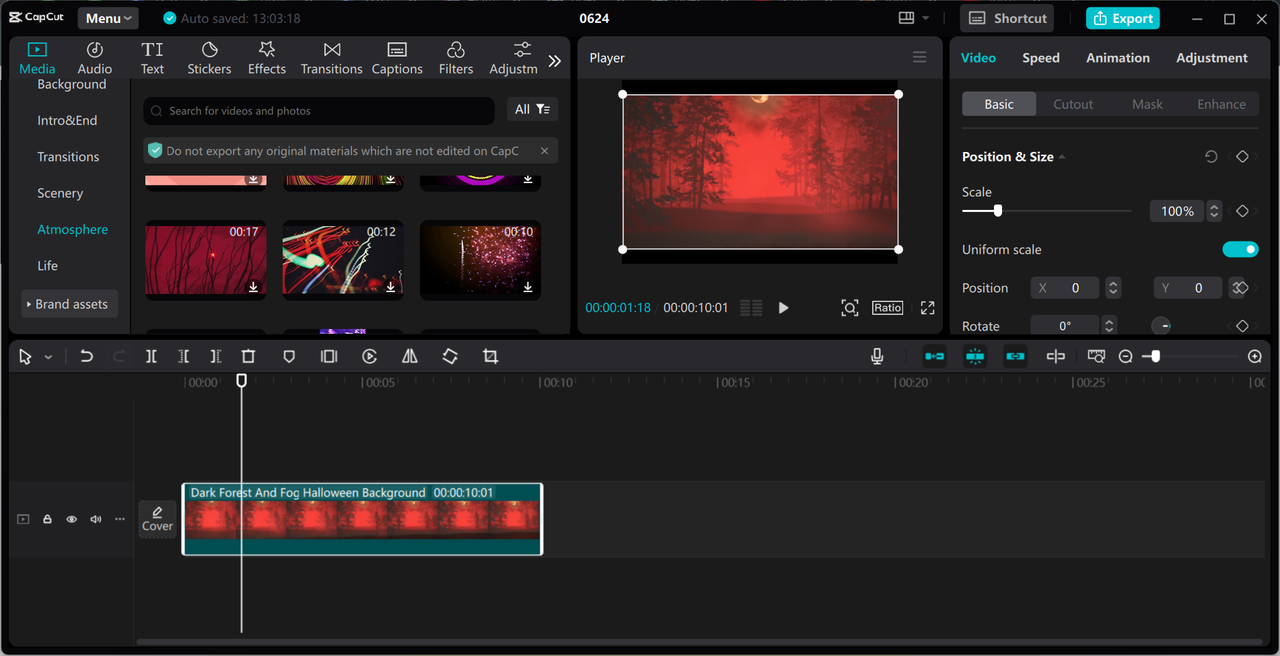Enter fullscreen player view
1280x656 pixels.
(x=927, y=308)
